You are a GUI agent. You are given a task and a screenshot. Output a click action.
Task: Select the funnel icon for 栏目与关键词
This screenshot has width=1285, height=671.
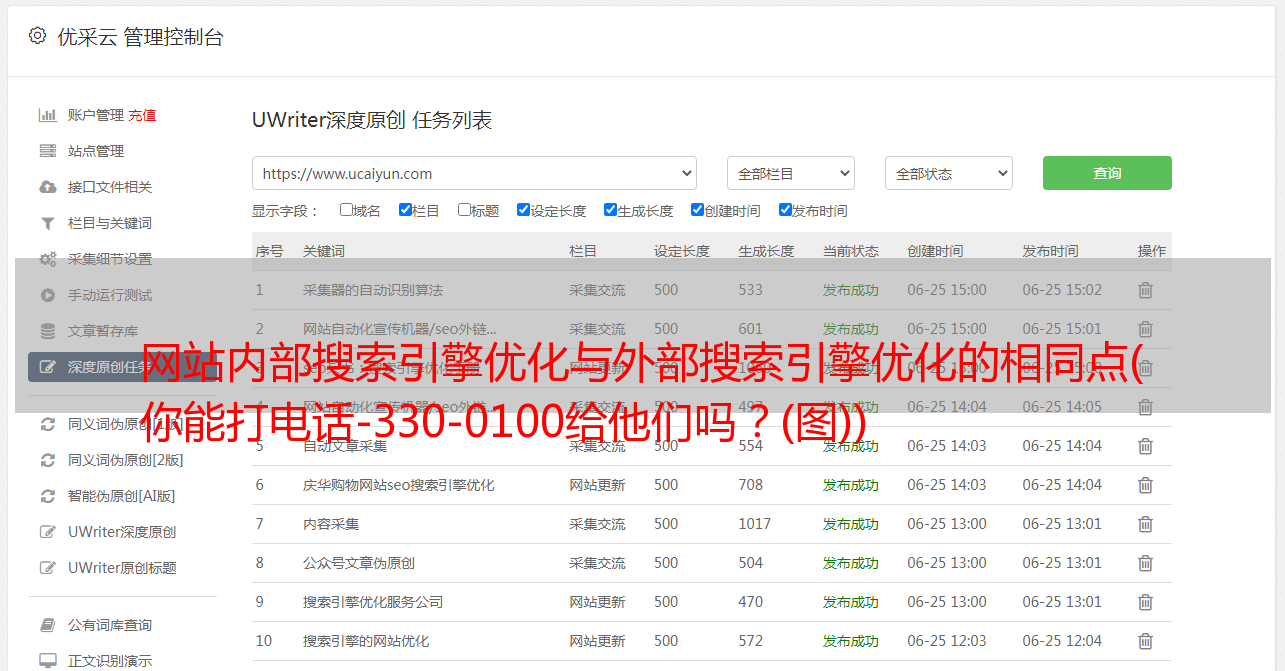(47, 223)
